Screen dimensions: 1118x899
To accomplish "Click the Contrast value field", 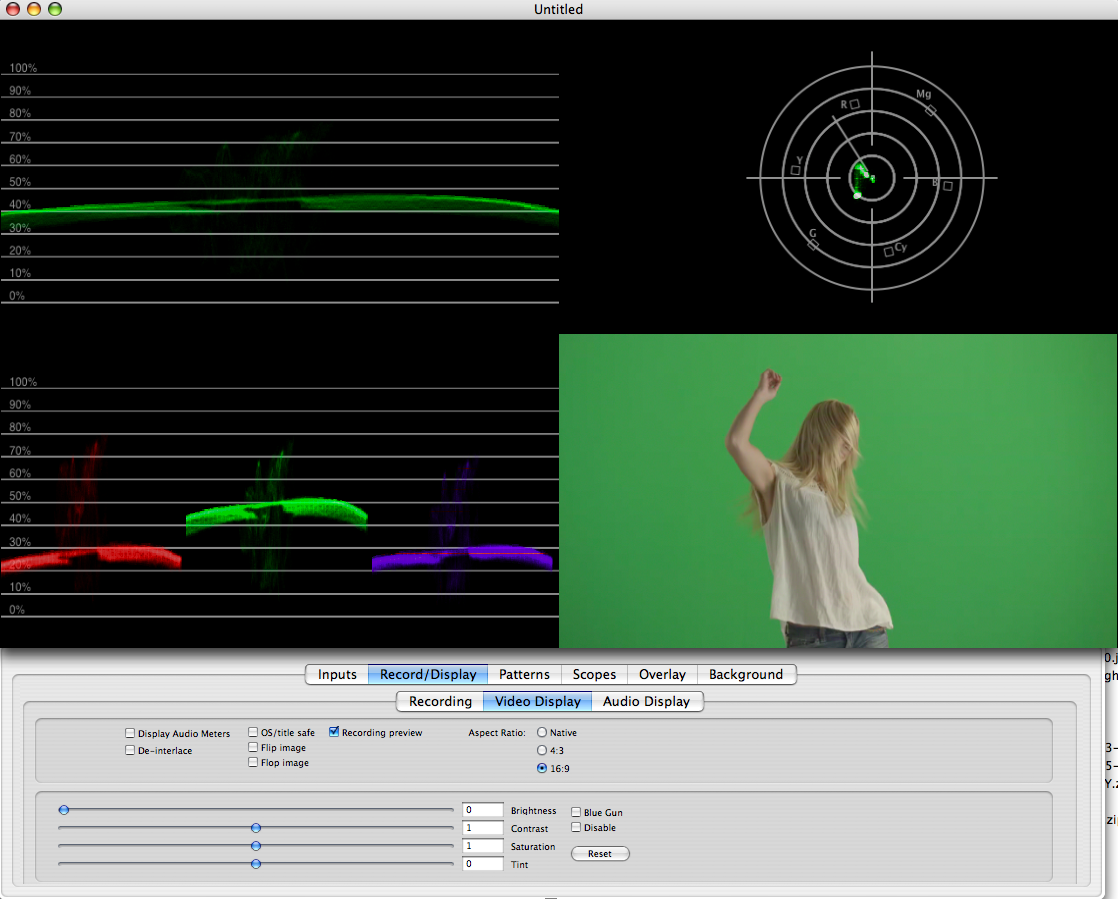I will (483, 828).
